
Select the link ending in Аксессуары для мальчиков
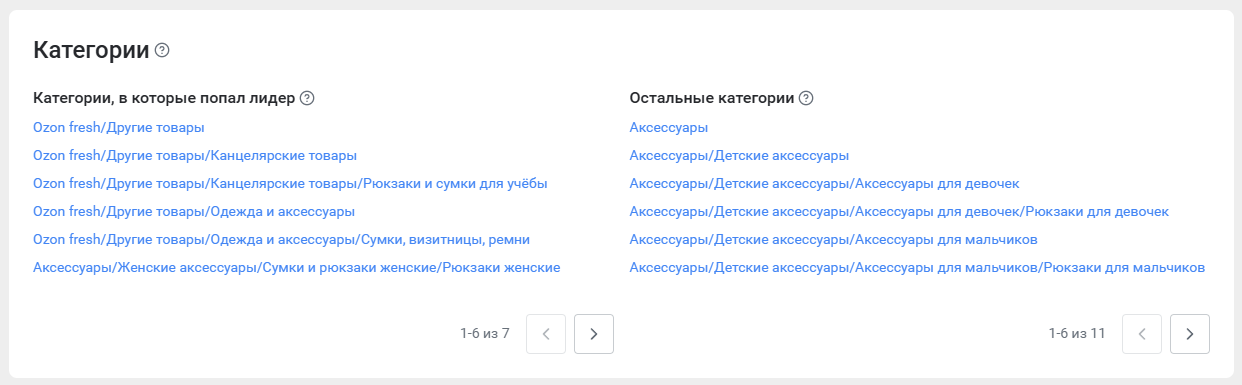[834, 239]
